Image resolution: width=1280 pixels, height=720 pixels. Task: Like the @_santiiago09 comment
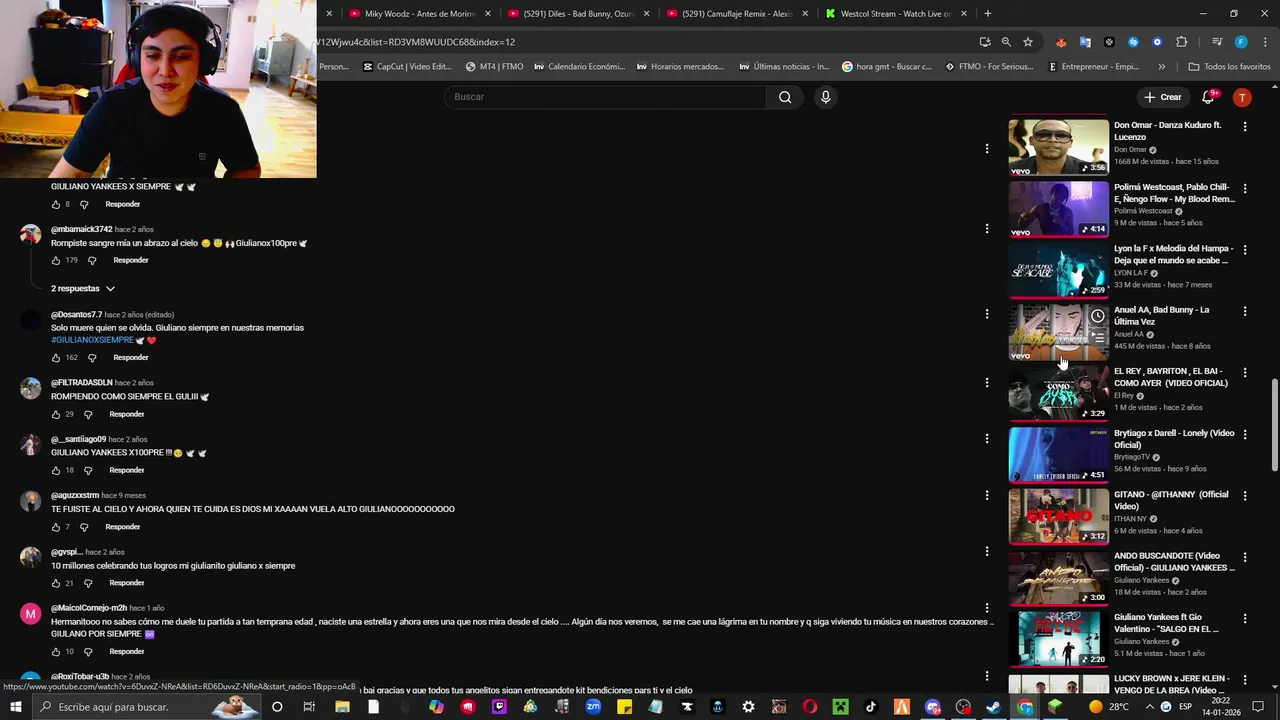pos(56,470)
